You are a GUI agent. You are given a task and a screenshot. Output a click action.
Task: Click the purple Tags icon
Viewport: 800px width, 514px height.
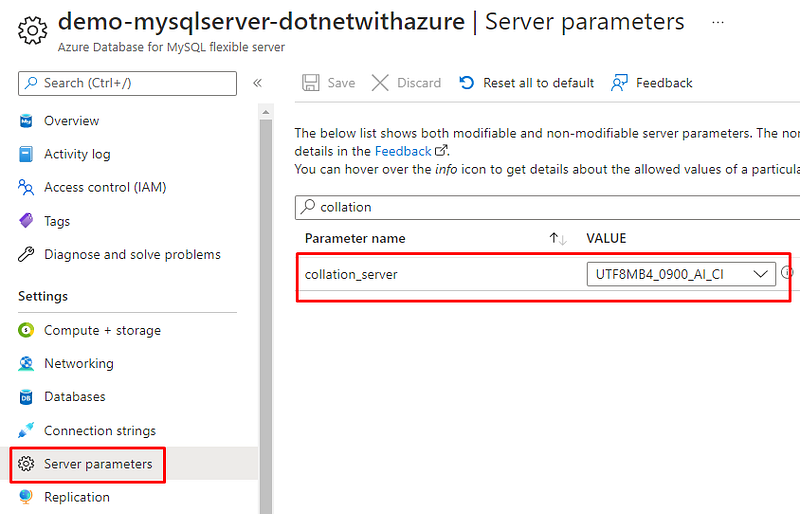pyautogui.click(x=26, y=221)
